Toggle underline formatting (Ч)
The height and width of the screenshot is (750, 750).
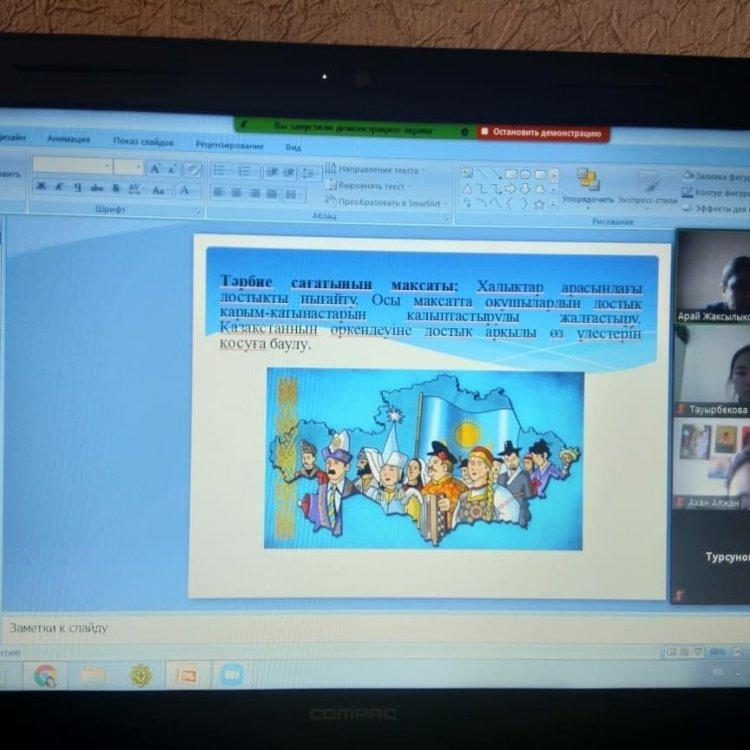(77, 188)
